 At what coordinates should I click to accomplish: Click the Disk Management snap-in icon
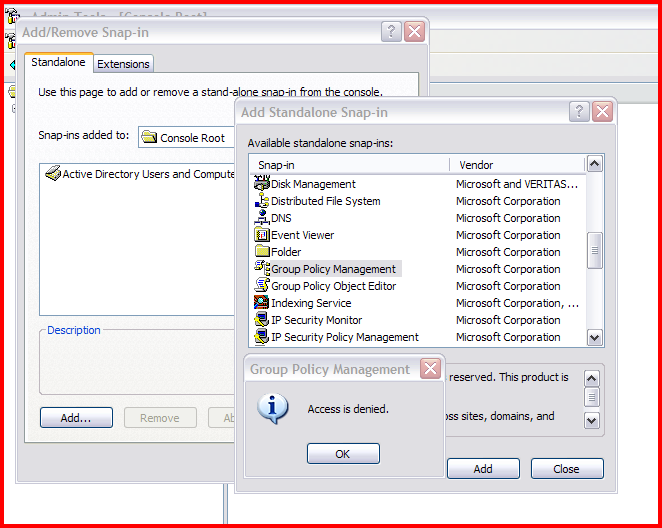(262, 184)
